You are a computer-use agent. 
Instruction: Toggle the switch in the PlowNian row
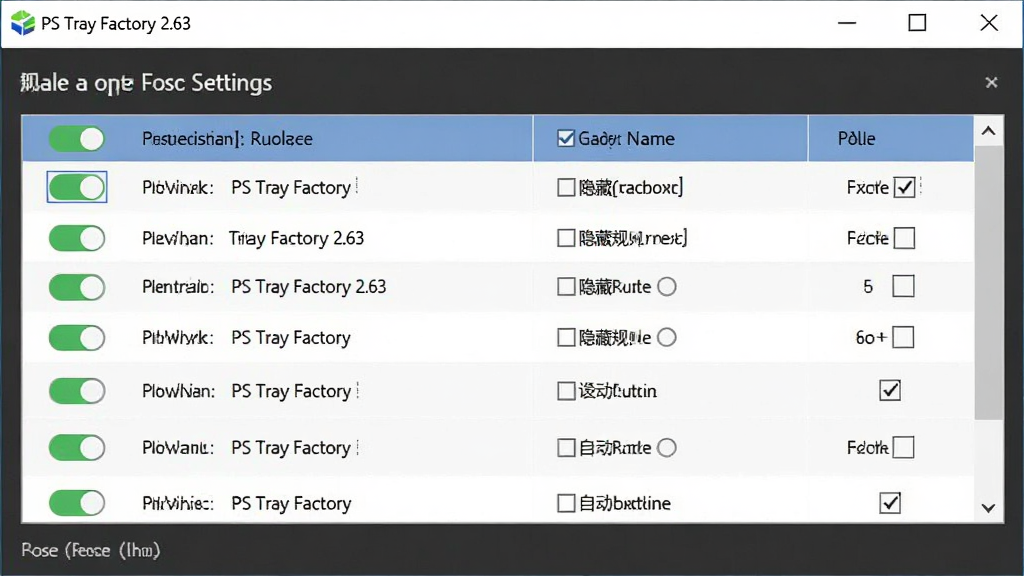pos(76,391)
